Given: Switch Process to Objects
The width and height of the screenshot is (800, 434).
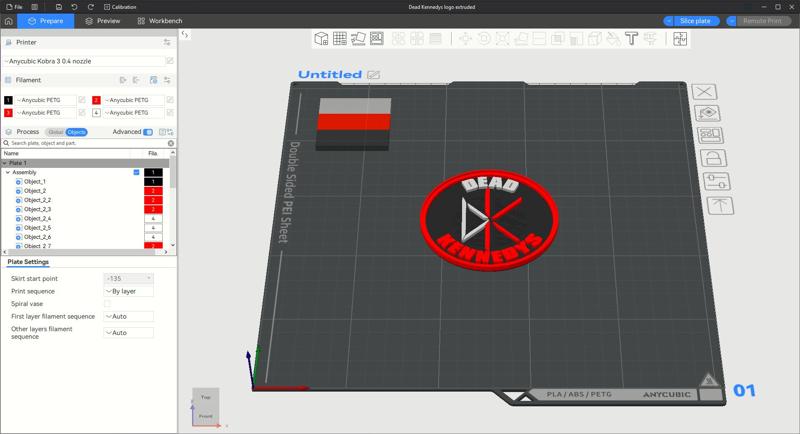Looking at the screenshot, I should click(77, 132).
